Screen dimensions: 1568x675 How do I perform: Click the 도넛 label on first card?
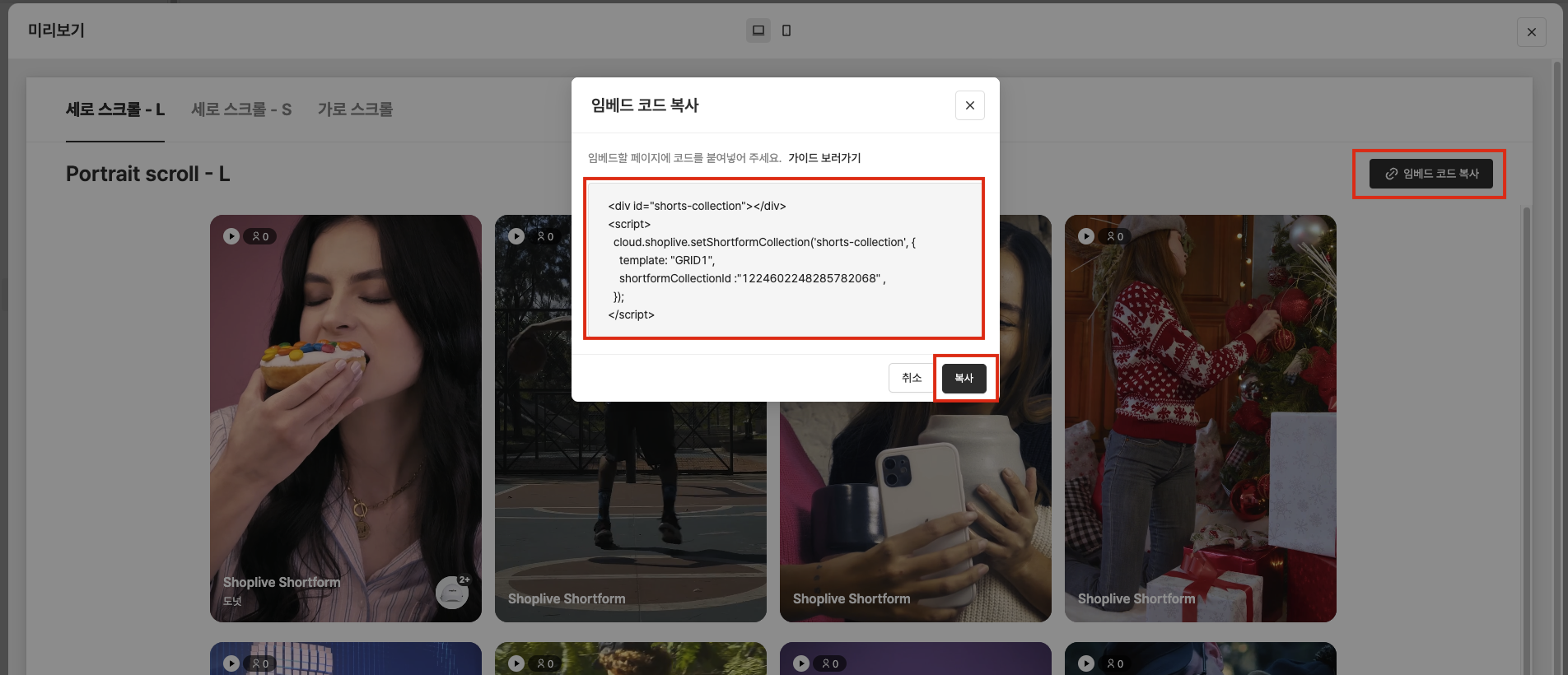tap(232, 602)
